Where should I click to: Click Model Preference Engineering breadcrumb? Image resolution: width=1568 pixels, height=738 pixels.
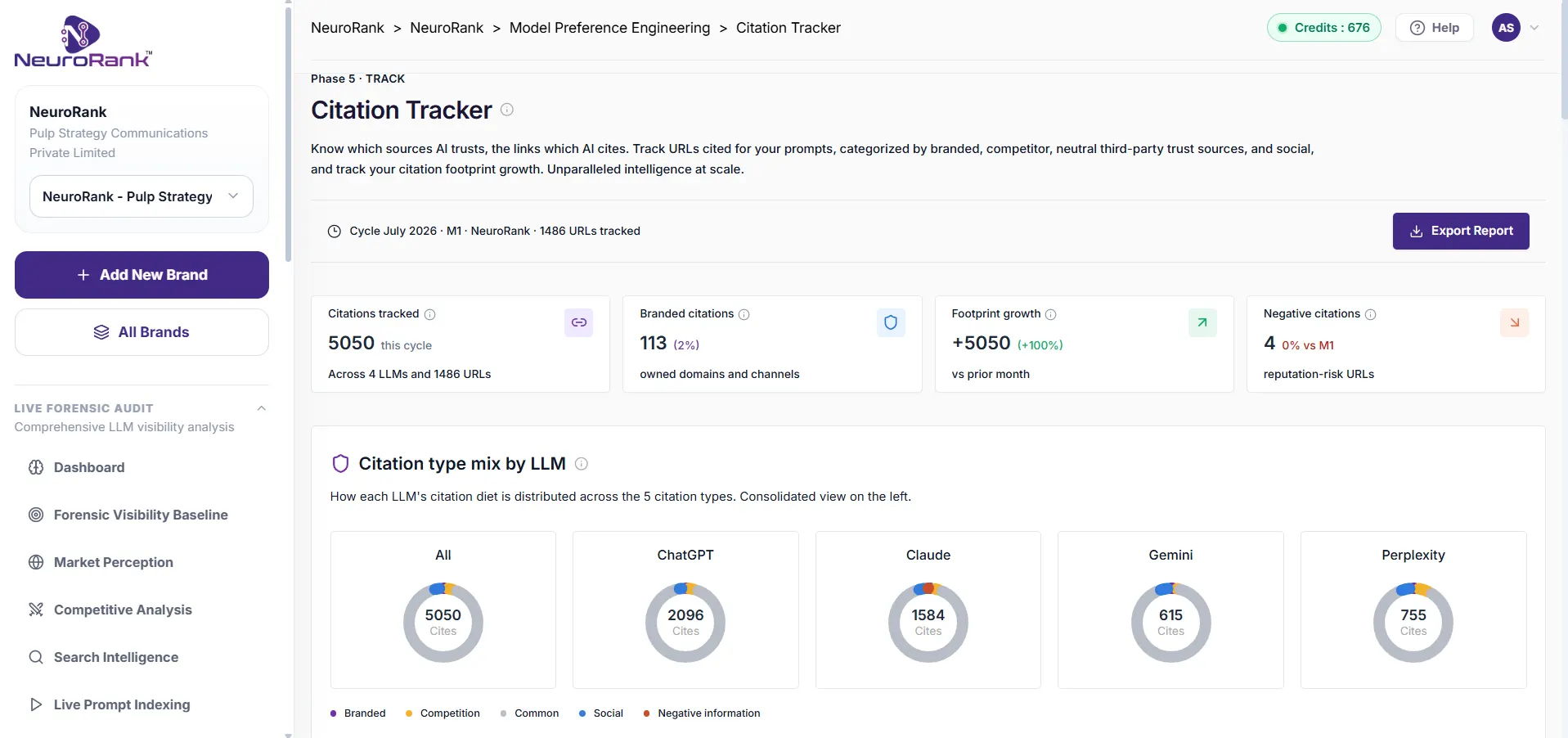(609, 28)
